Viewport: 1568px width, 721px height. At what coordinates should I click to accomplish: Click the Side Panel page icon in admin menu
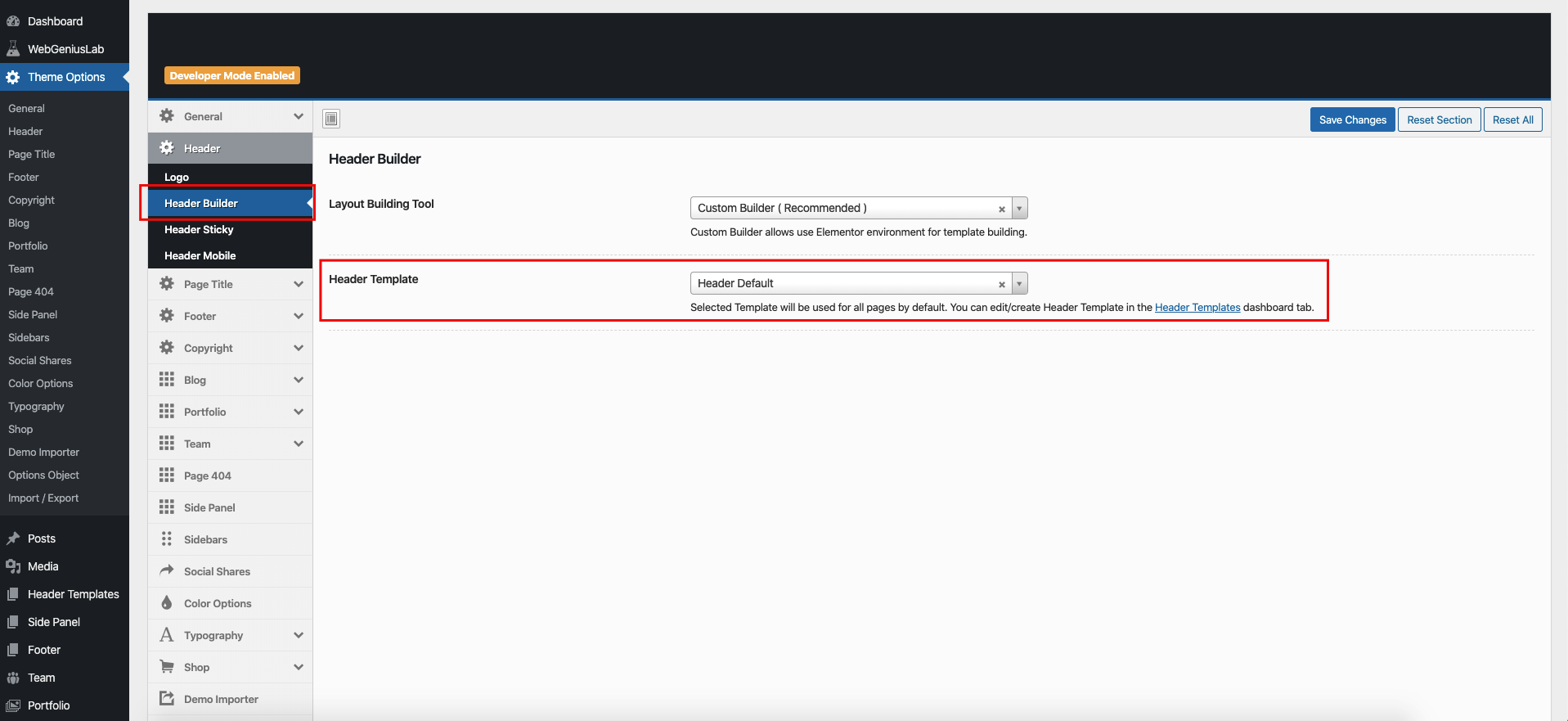pyautogui.click(x=13, y=622)
